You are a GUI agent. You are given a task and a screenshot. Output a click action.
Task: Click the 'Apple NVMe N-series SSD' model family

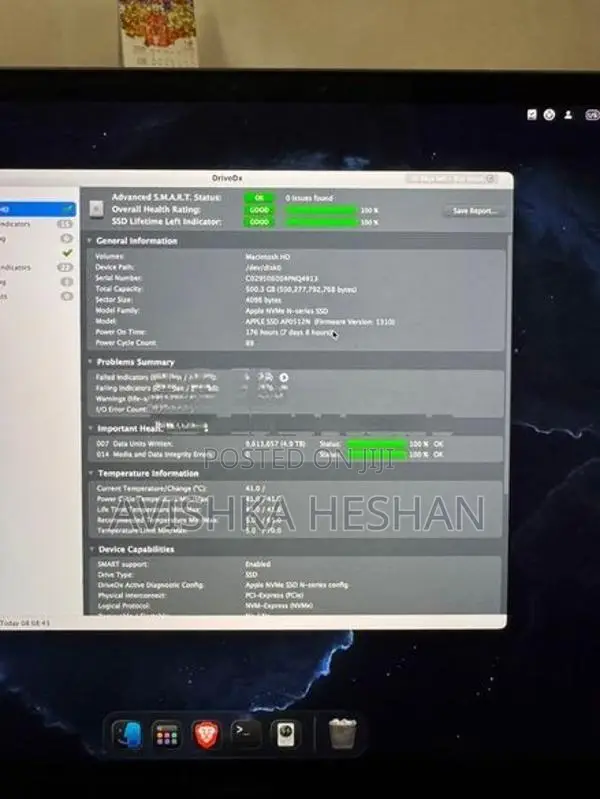click(x=287, y=311)
